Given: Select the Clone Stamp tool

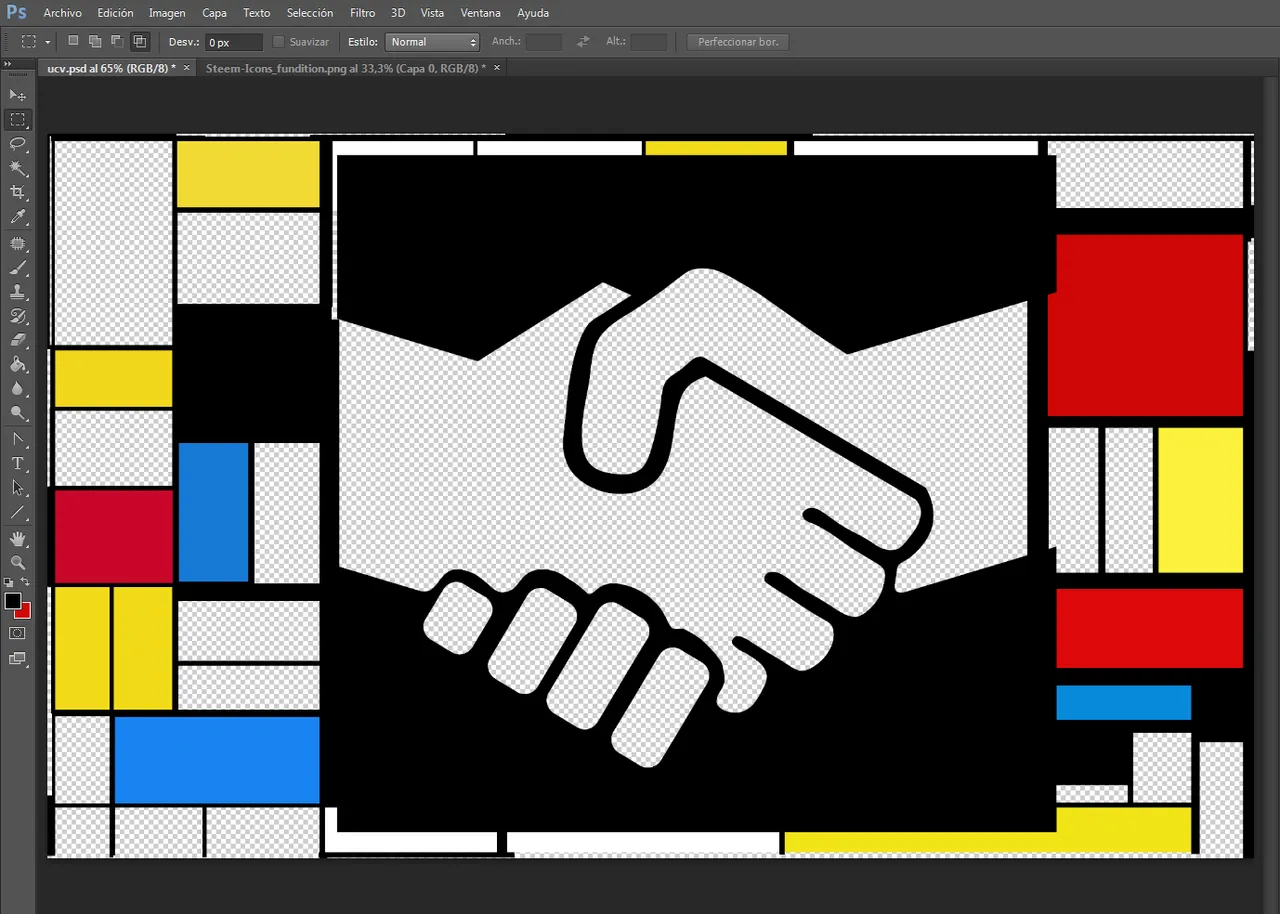Looking at the screenshot, I should click(x=17, y=292).
